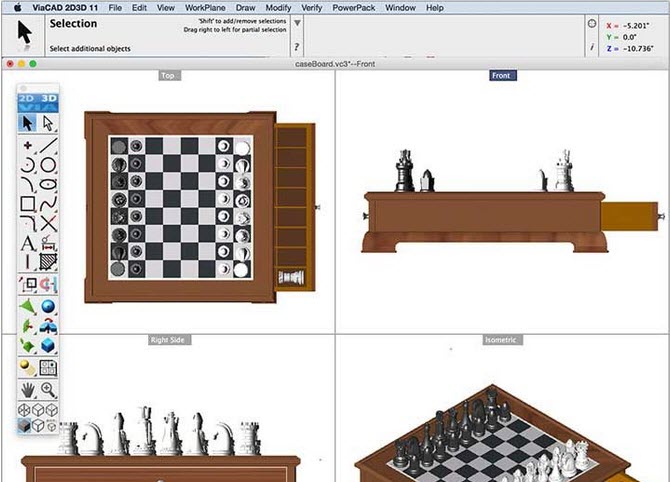Click the X coordinate field value
The image size is (670, 482).
click(x=636, y=26)
